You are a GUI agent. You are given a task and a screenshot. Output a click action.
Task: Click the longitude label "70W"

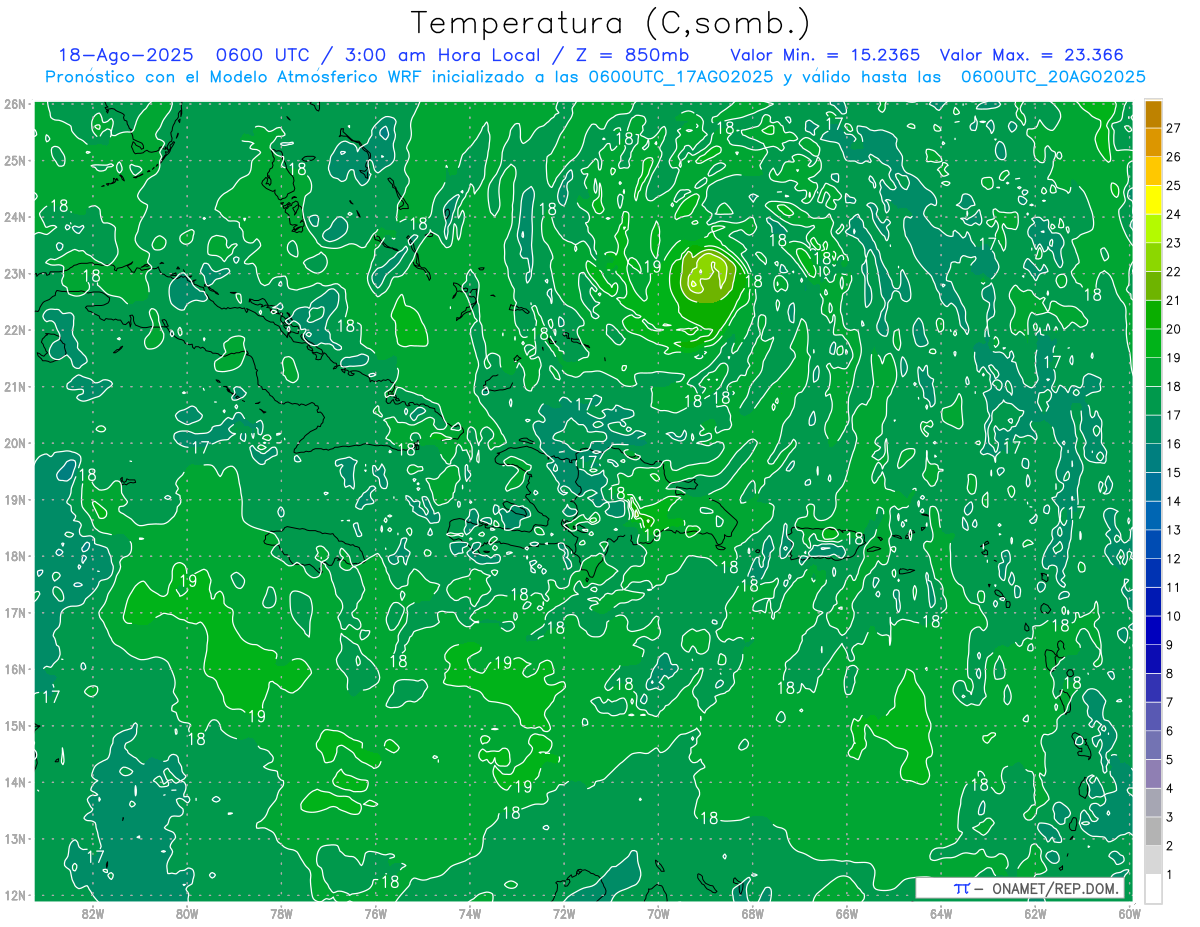(658, 913)
